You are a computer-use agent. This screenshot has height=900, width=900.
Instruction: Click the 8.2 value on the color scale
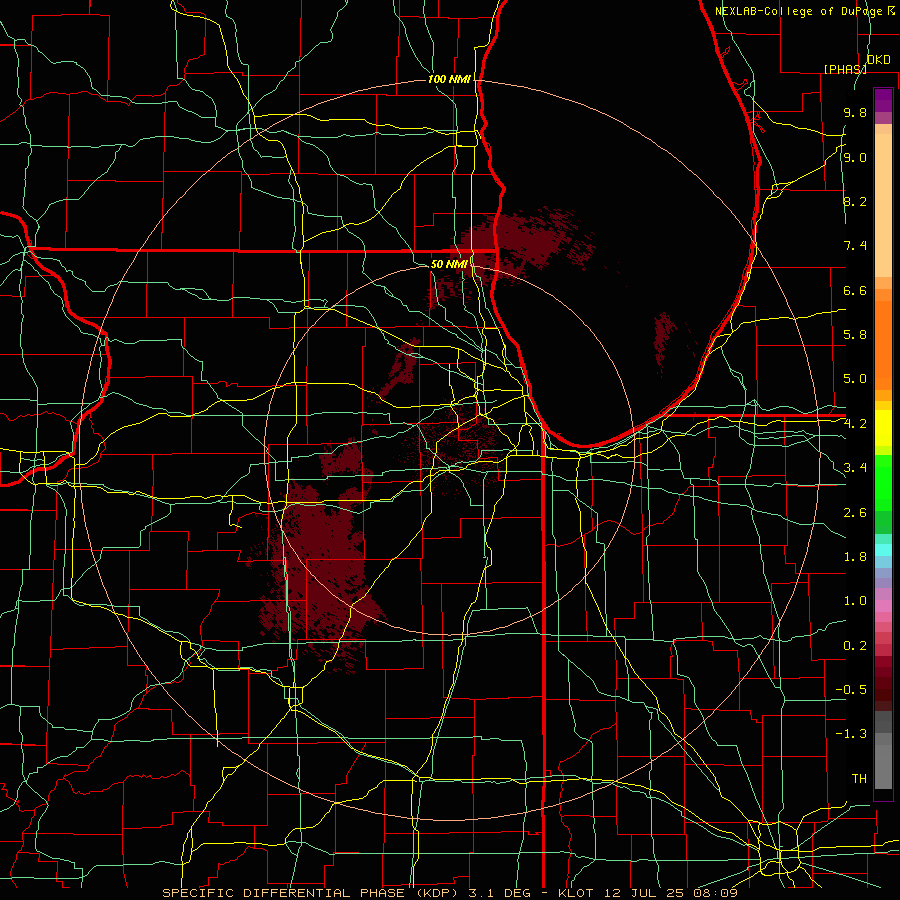coord(855,201)
